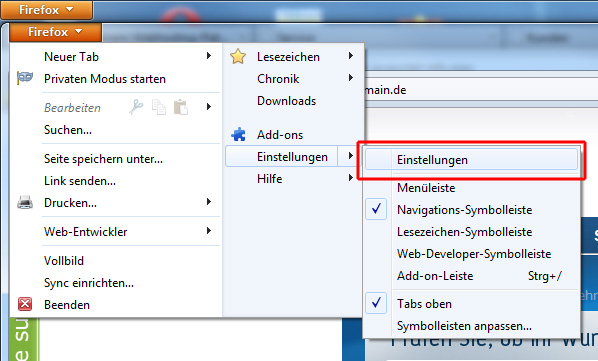Expand the Bearbeiten submenu arrow

click(x=209, y=107)
